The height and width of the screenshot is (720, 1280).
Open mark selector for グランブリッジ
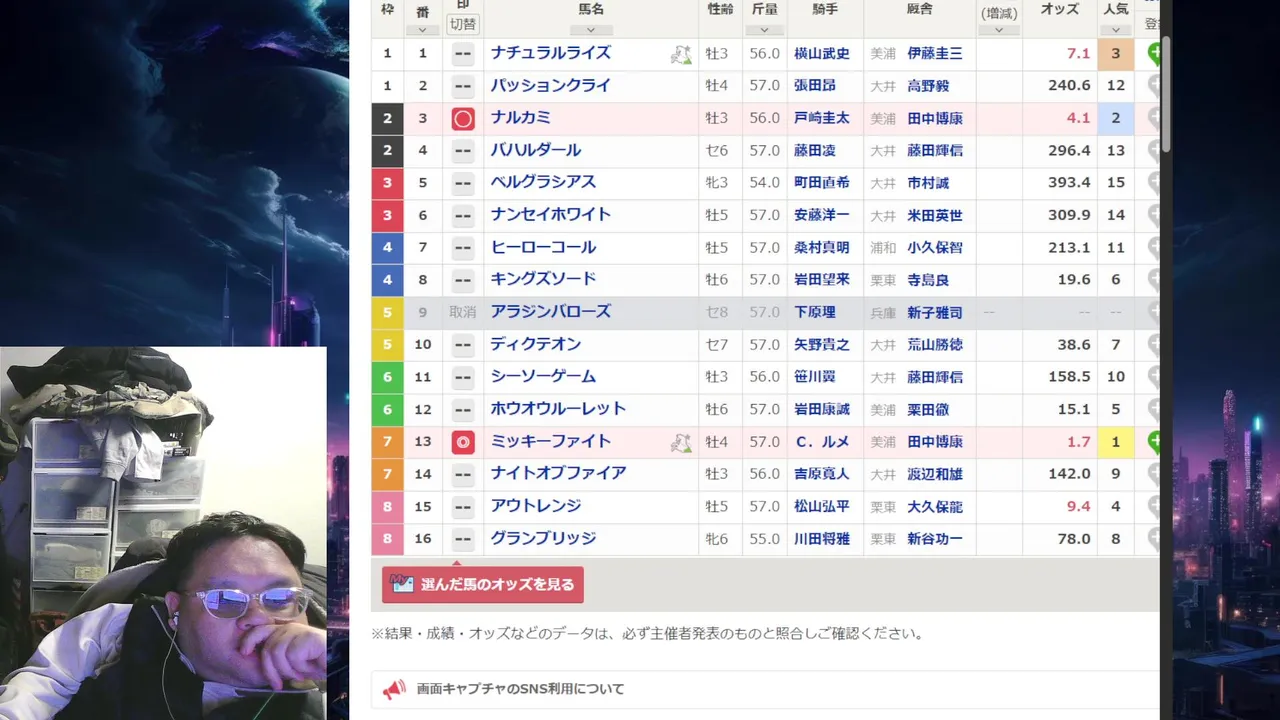(463, 539)
